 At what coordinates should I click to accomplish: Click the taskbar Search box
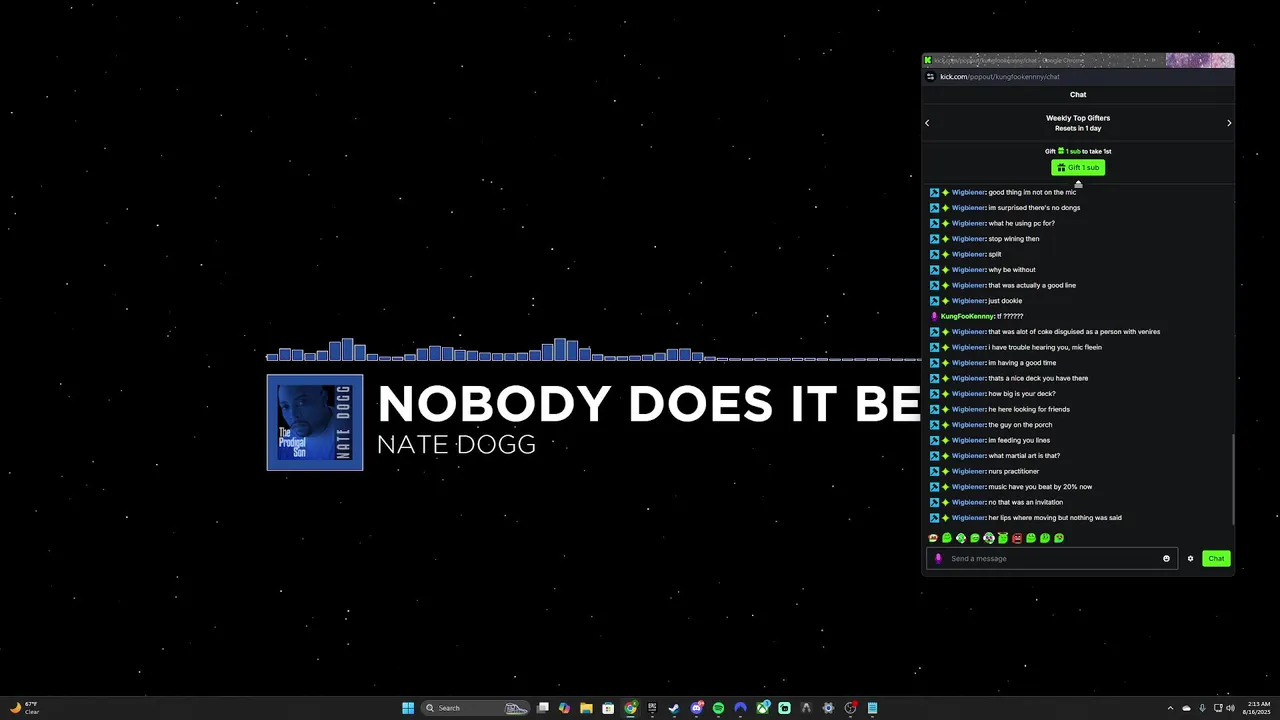(477, 708)
